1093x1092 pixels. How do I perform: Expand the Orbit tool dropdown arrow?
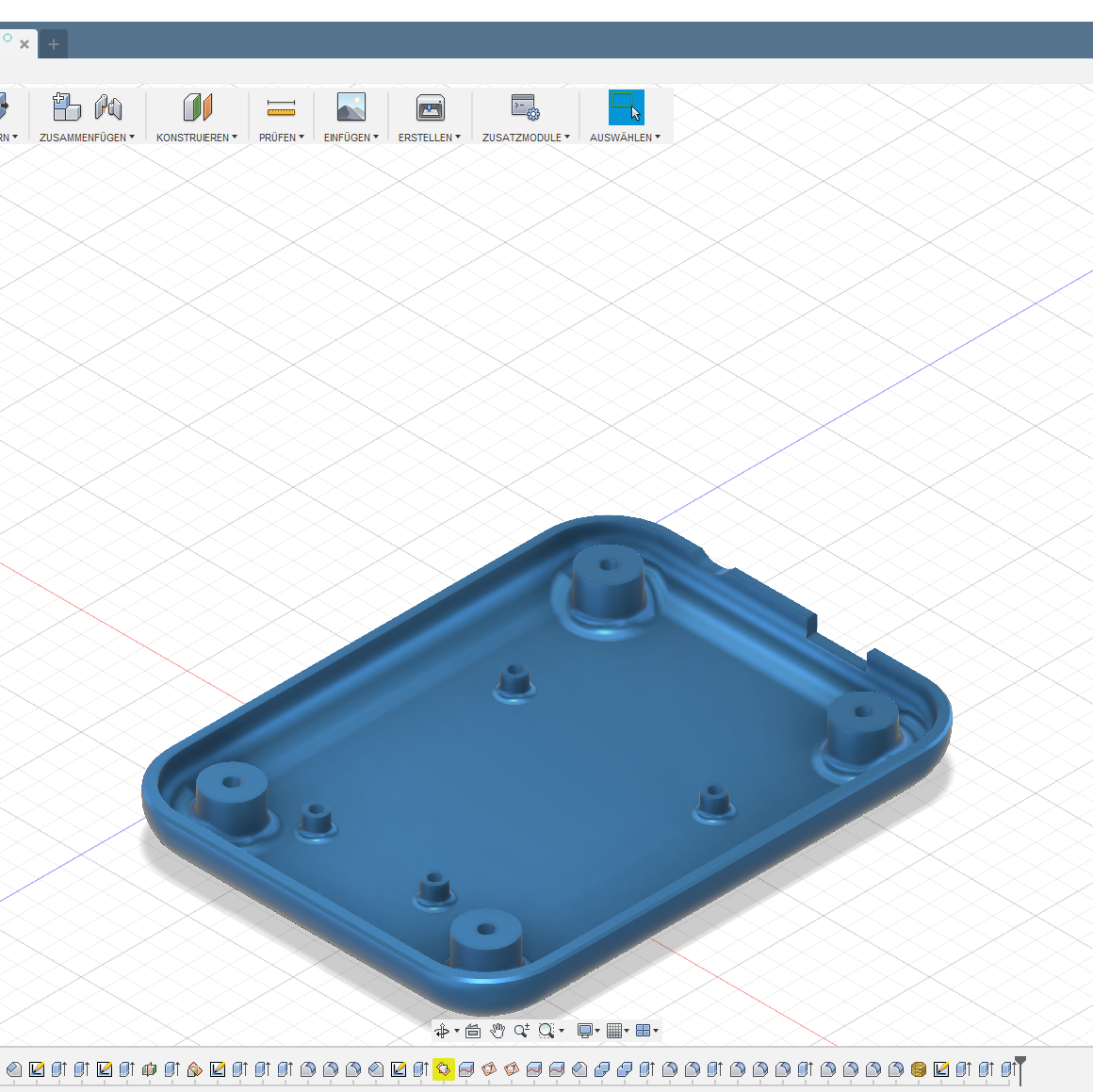(x=457, y=1030)
